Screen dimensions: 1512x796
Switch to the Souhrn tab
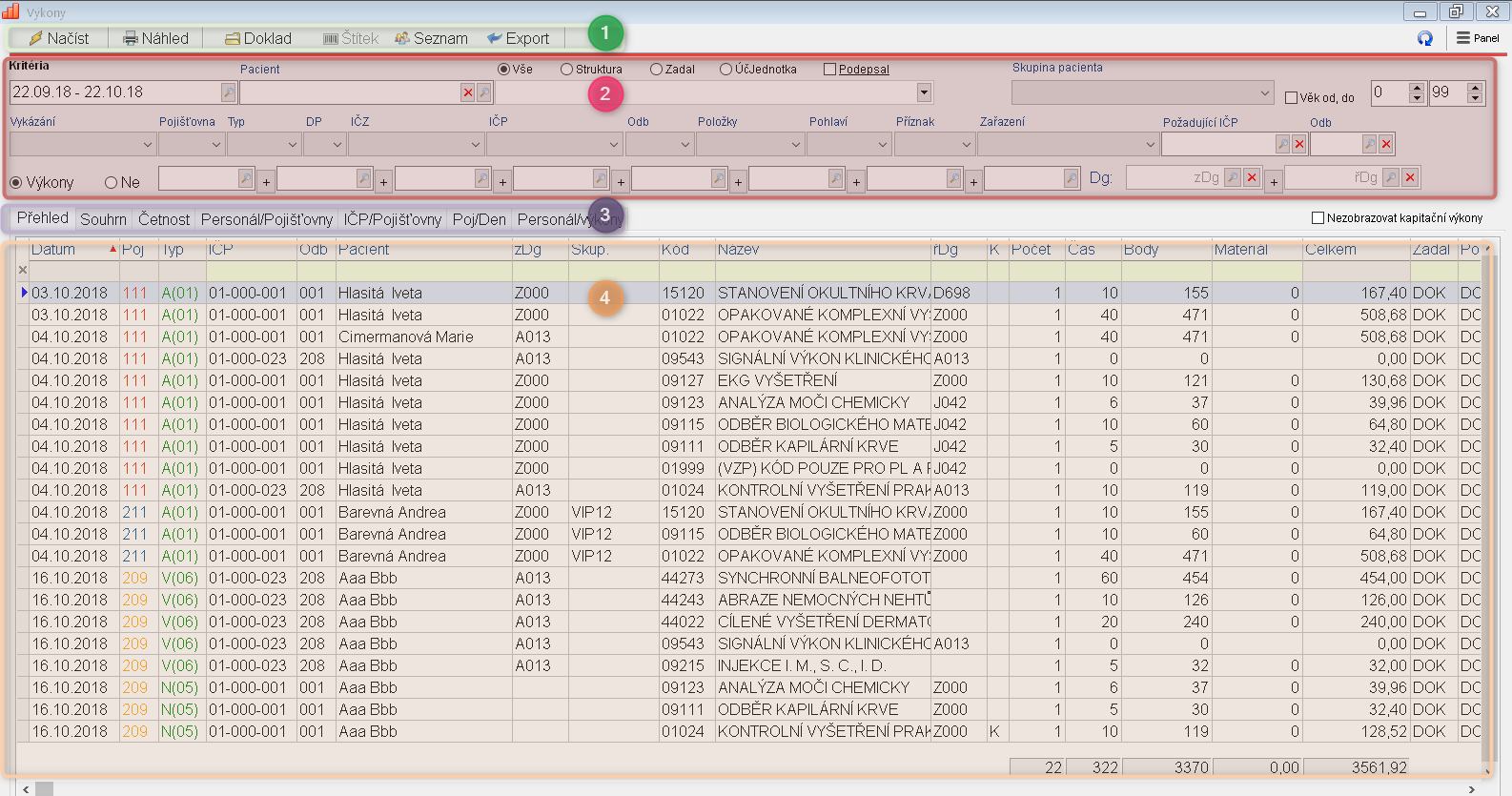[103, 219]
